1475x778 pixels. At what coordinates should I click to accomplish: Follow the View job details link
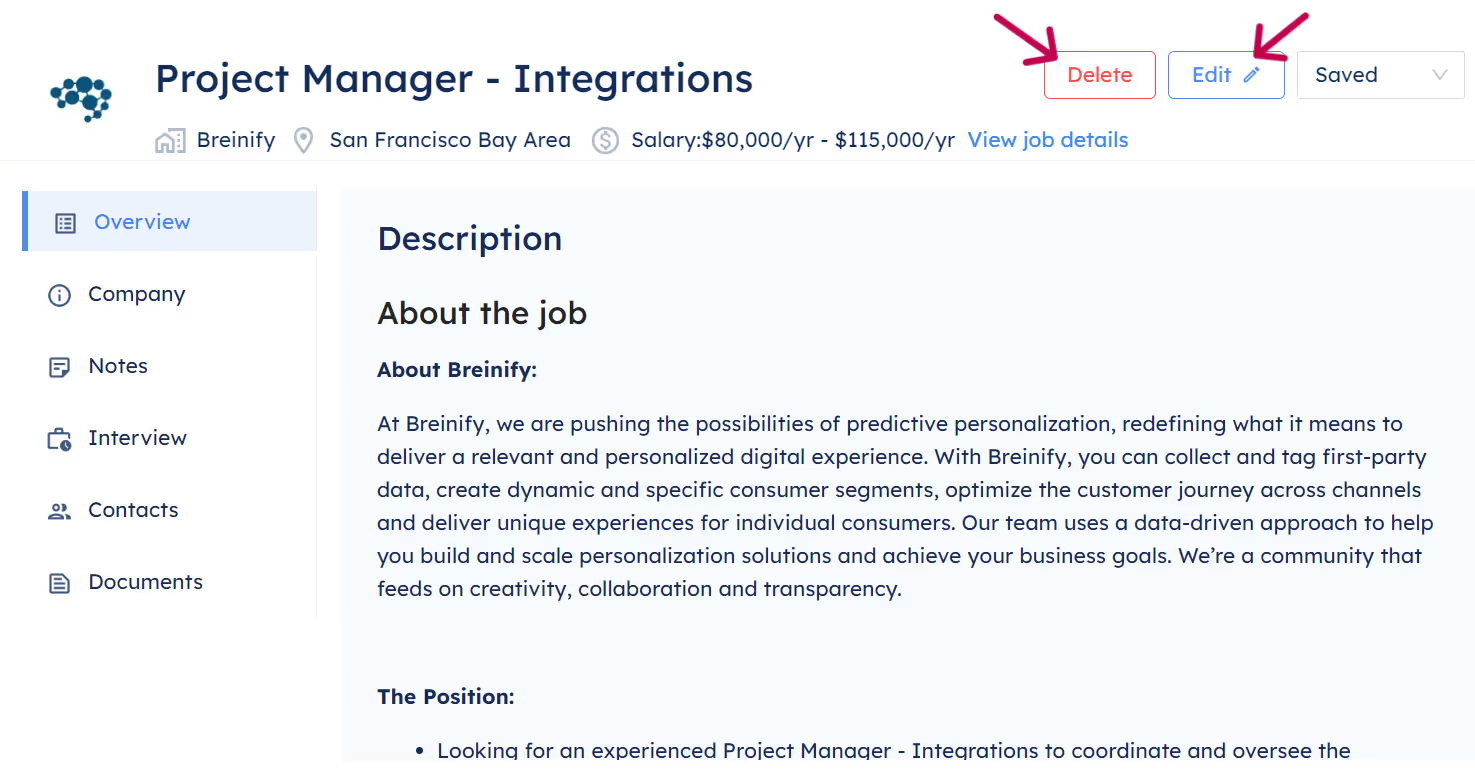(1047, 140)
